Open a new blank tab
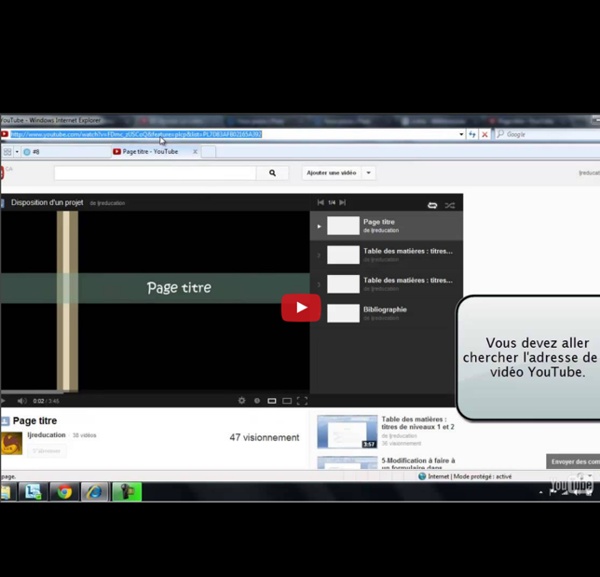 (x=208, y=152)
